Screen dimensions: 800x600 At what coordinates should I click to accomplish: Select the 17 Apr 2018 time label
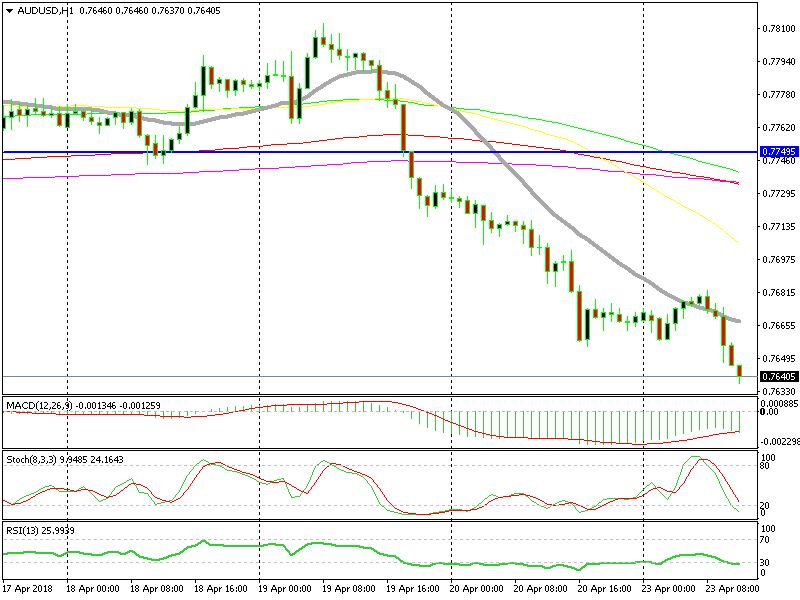(x=28, y=588)
